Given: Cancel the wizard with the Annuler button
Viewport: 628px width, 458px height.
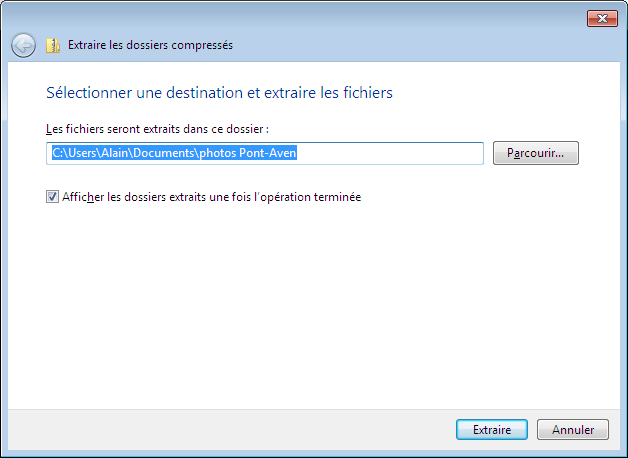Looking at the screenshot, I should [x=573, y=430].
